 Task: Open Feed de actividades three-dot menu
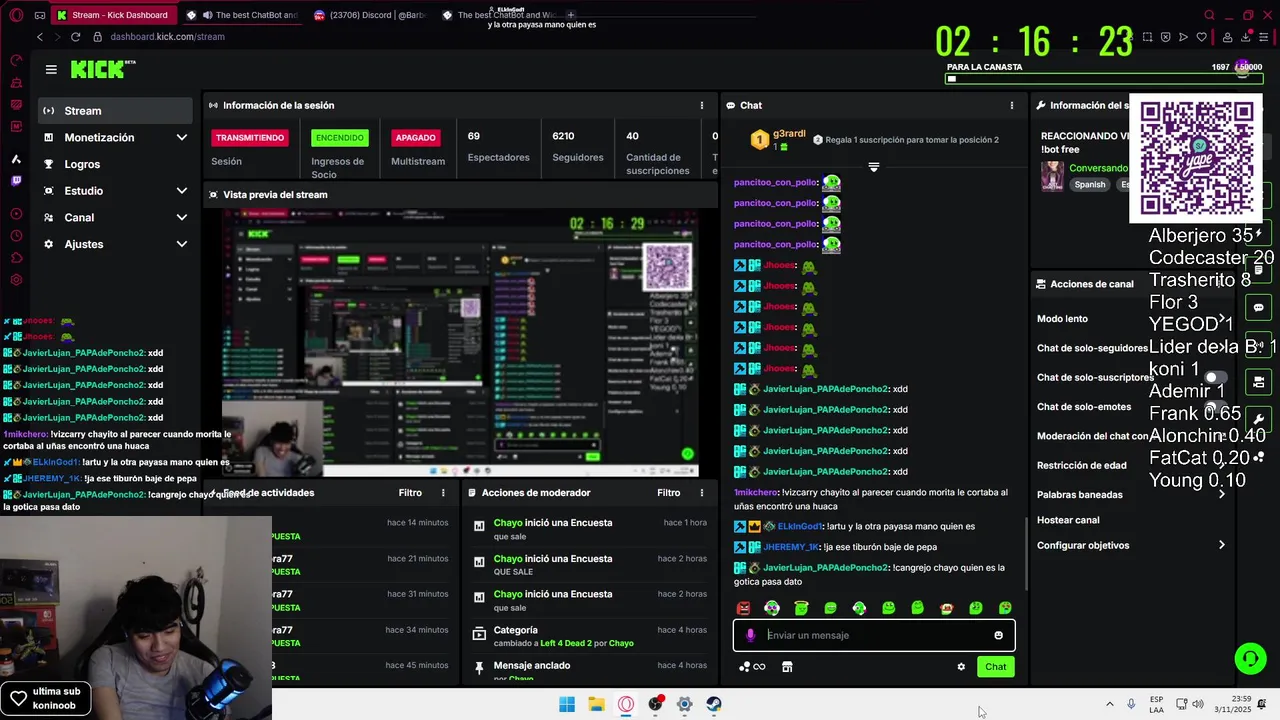(443, 492)
